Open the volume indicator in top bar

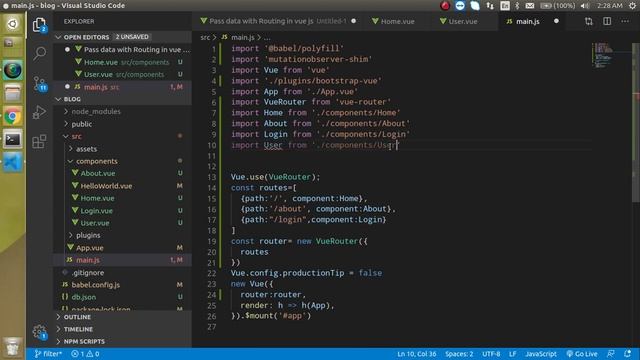pos(585,6)
